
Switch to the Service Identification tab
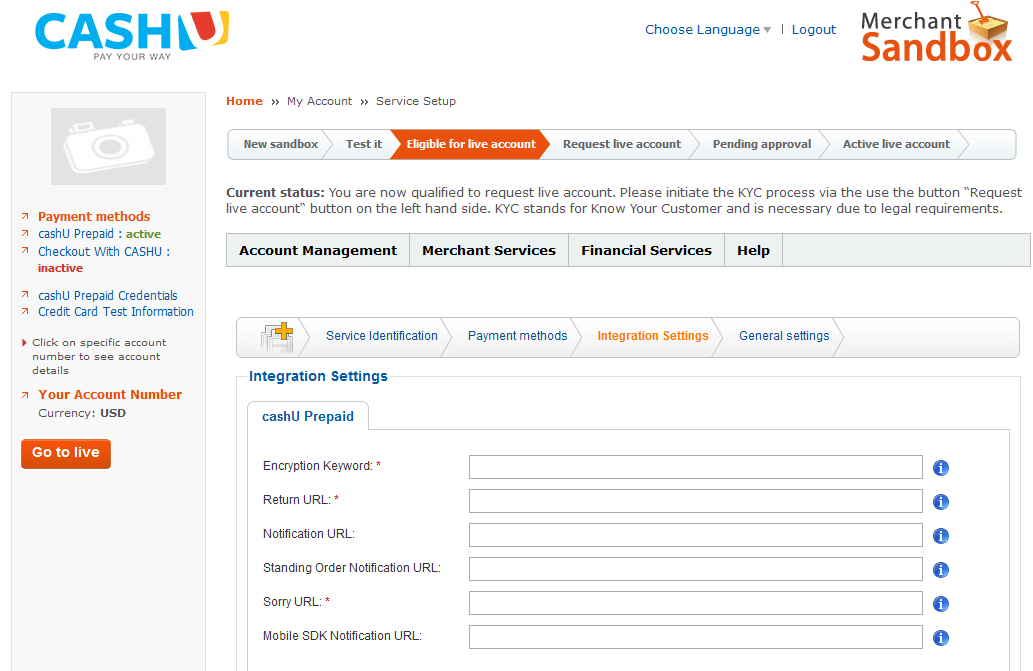click(381, 336)
